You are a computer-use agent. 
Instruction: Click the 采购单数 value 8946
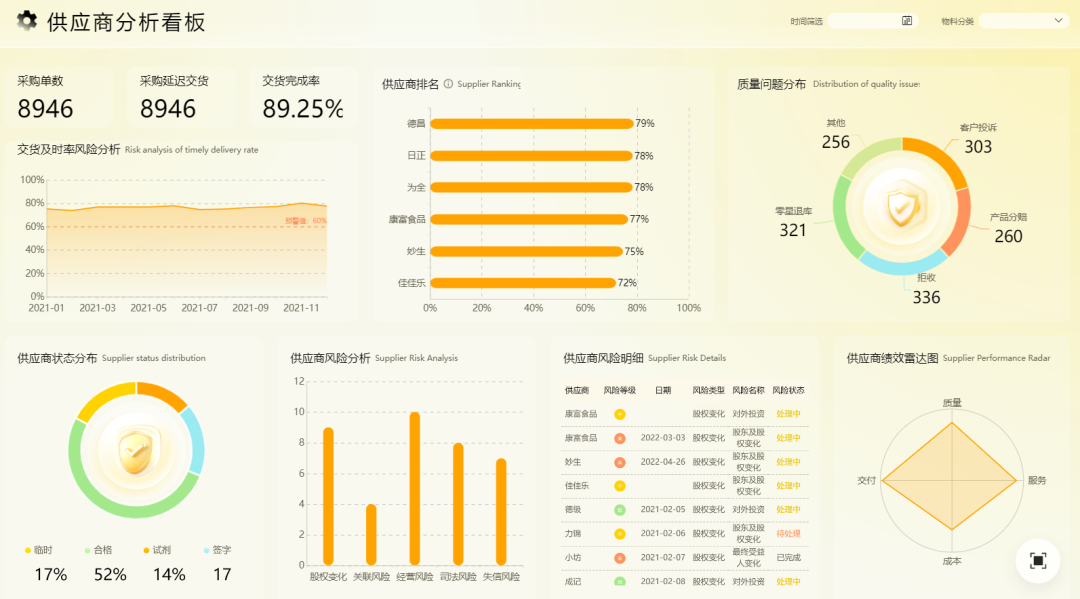(45, 109)
